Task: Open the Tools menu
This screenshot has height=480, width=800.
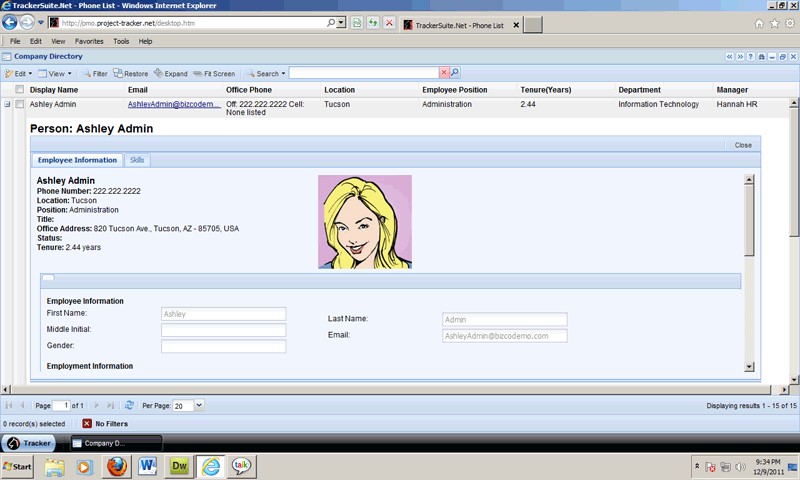Action: click(x=121, y=41)
